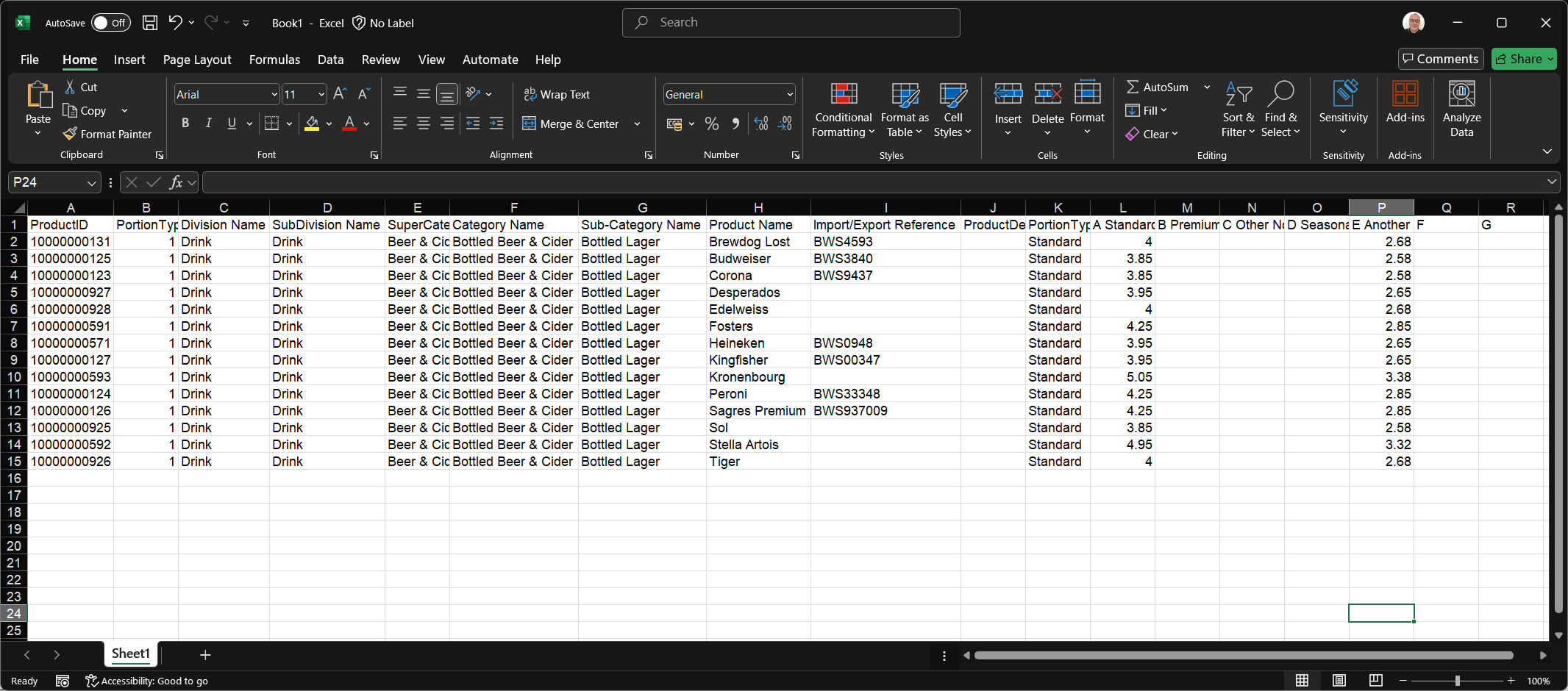
Task: Open the Arial font name dropdown
Action: [274, 94]
